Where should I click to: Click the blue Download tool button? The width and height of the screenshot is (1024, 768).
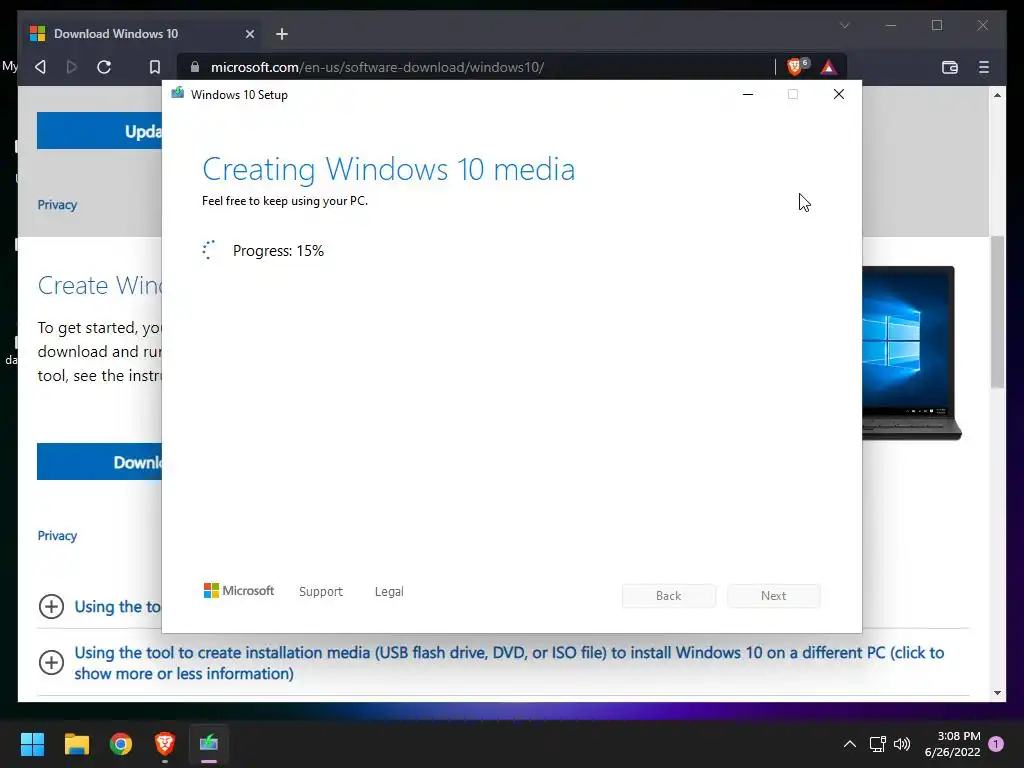click(99, 462)
